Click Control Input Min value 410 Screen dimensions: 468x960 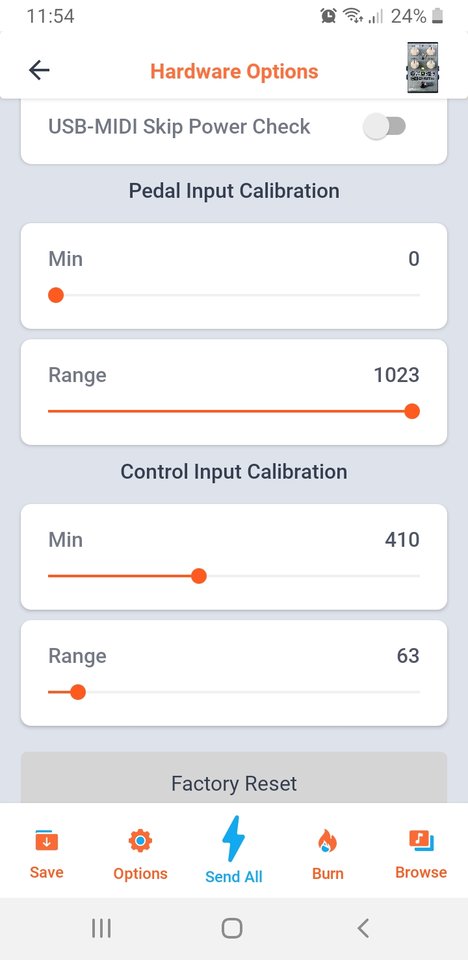coord(402,540)
